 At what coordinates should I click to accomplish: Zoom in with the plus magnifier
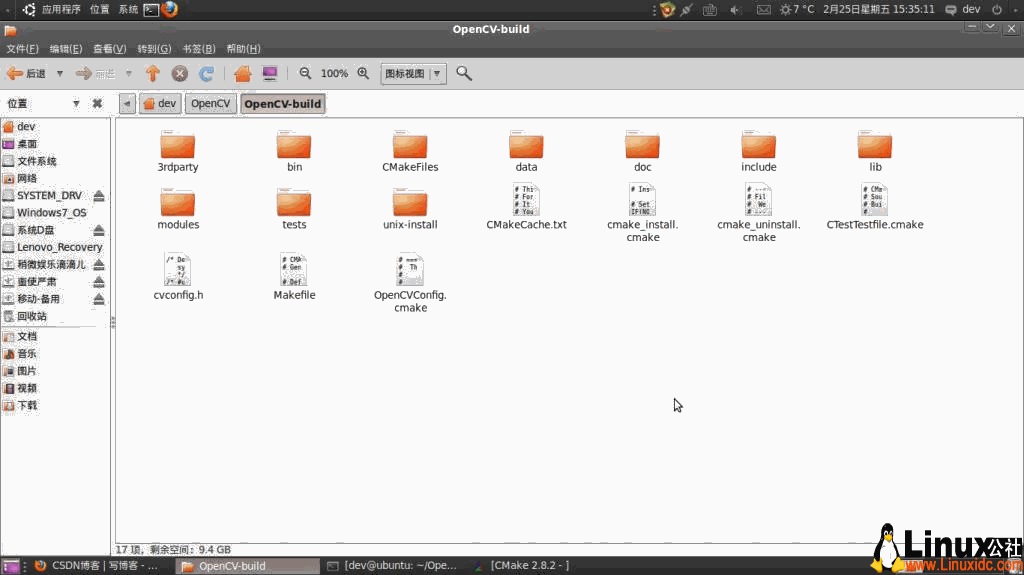363,73
